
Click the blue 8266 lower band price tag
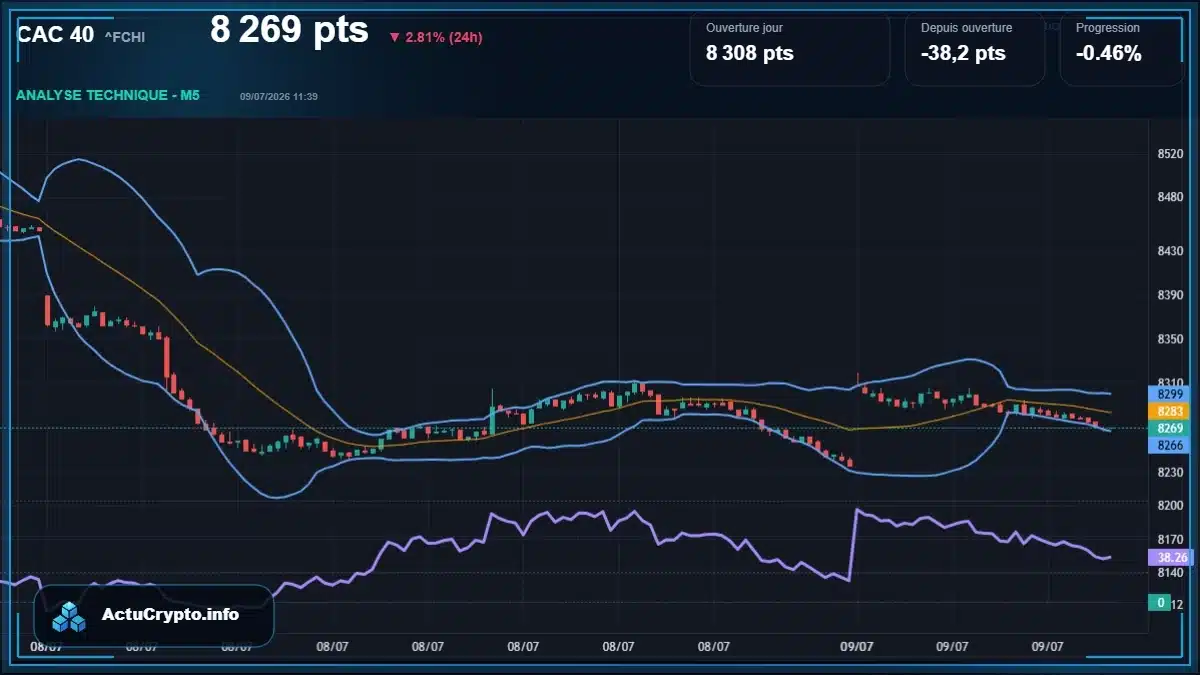click(1170, 445)
